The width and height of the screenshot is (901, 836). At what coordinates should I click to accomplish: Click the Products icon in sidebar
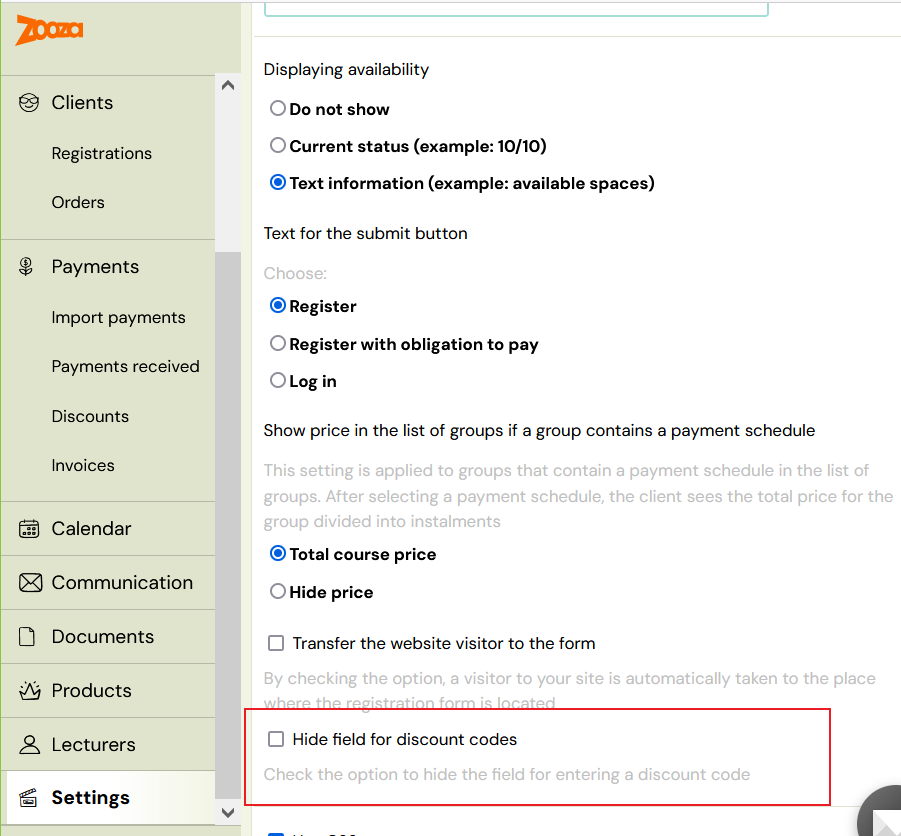[29, 691]
